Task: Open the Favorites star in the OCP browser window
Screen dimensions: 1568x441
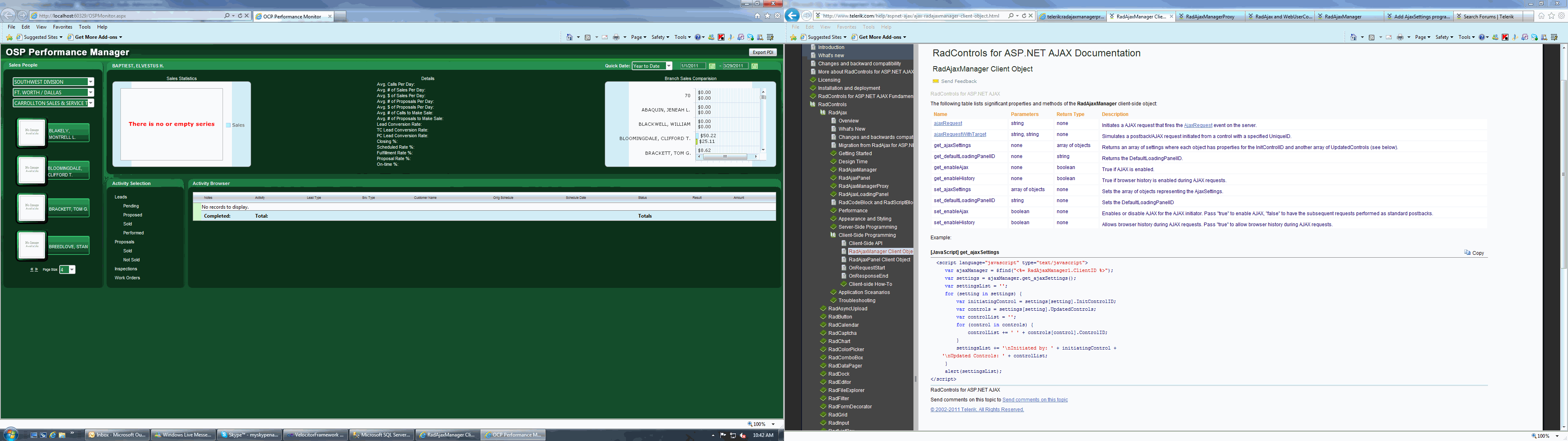Action: [768, 16]
